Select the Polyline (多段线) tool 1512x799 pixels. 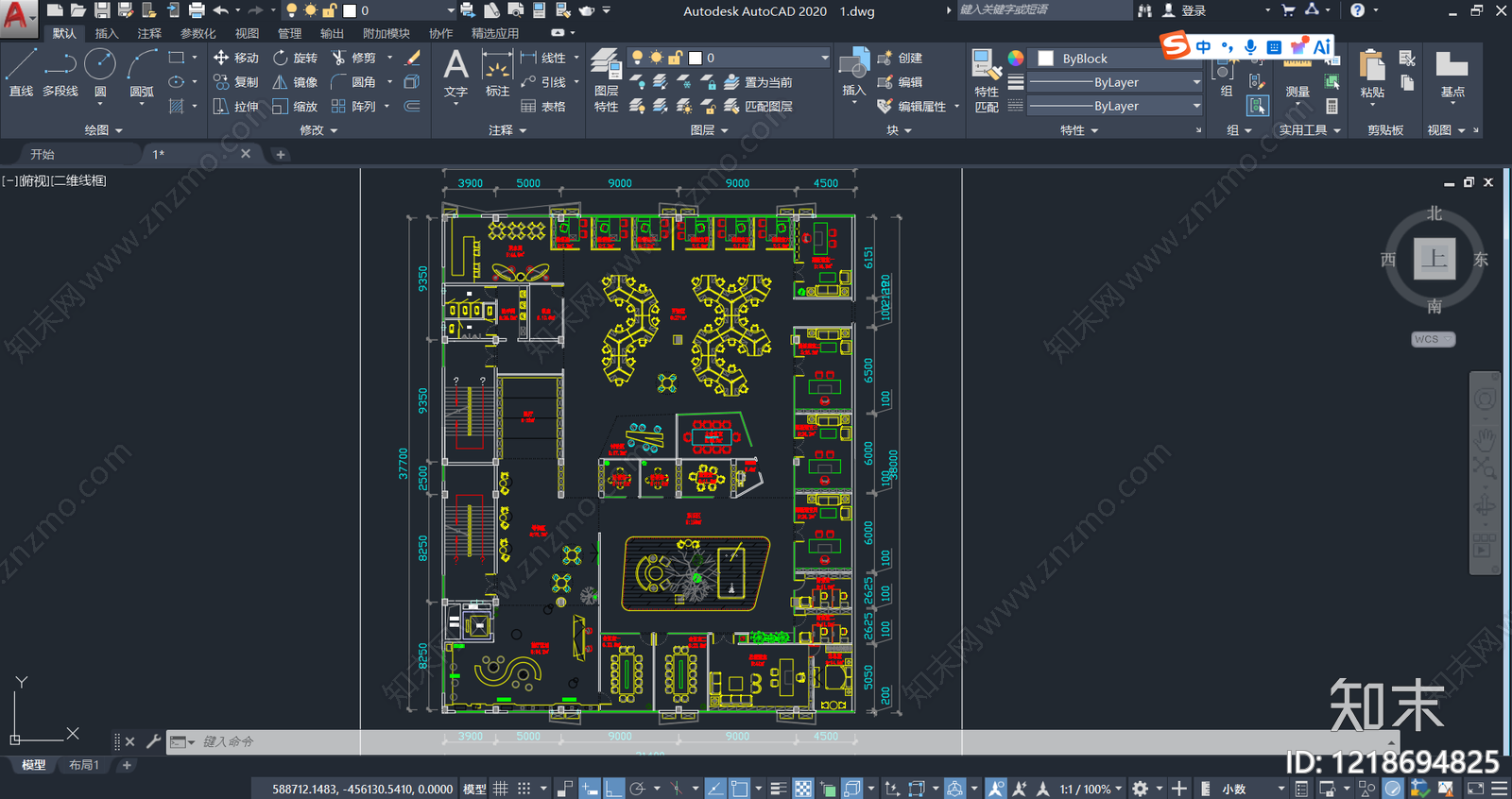coord(60,74)
